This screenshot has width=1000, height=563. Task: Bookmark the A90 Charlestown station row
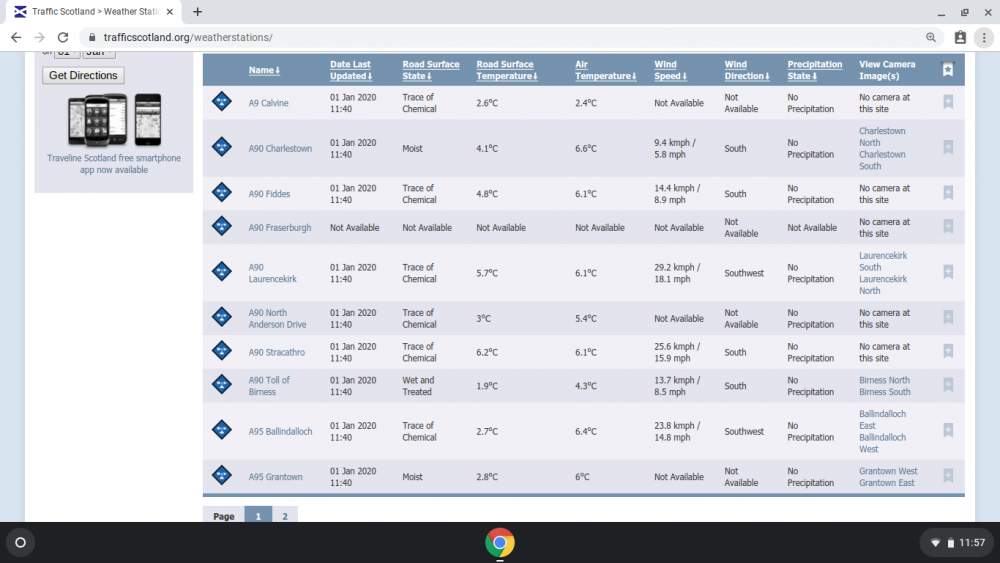948,147
